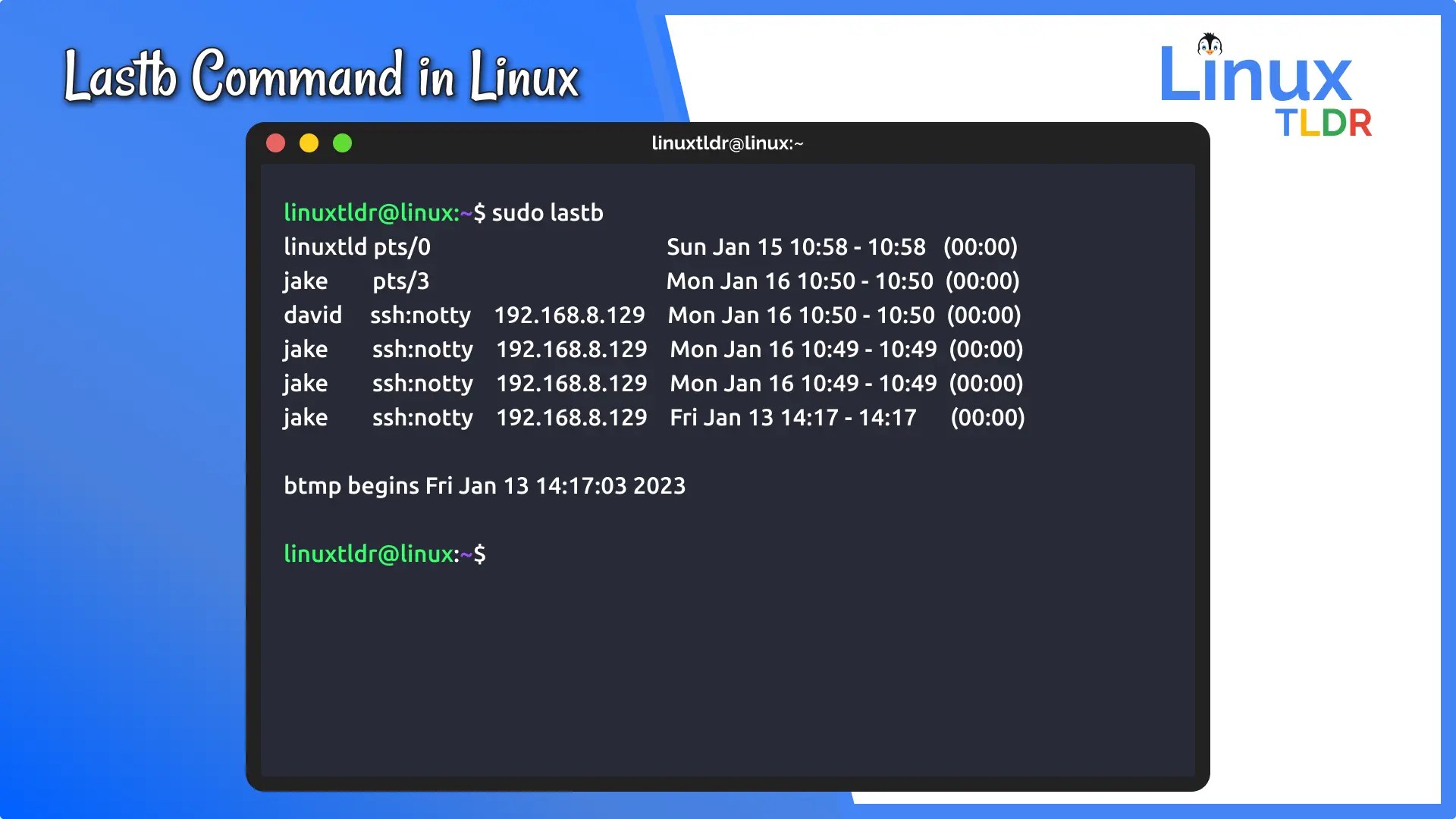1456x819 pixels.
Task: Click the penguin icon on Linux logo
Action: [1210, 45]
